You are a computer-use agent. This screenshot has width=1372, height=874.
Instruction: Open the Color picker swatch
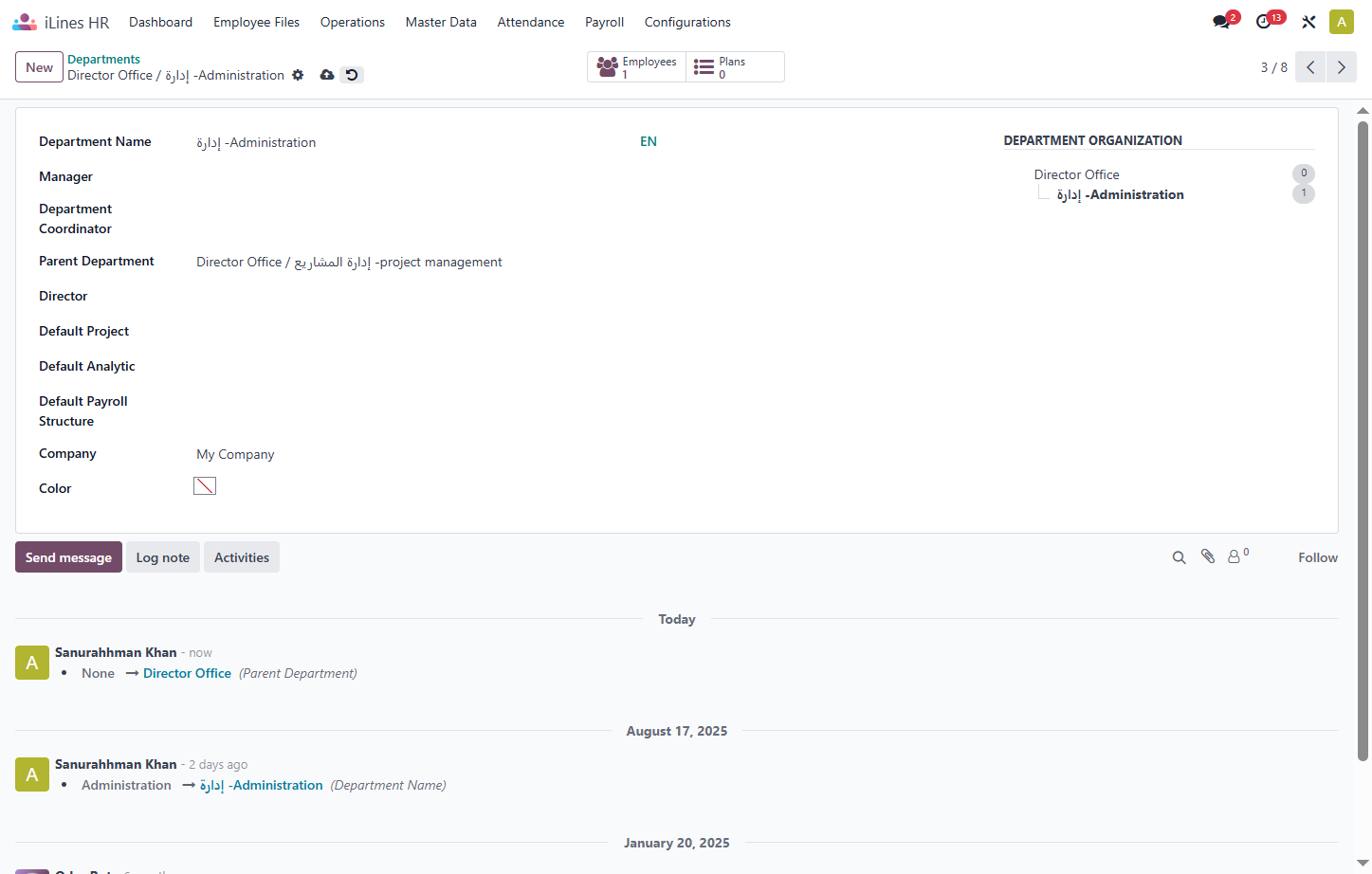tap(205, 486)
